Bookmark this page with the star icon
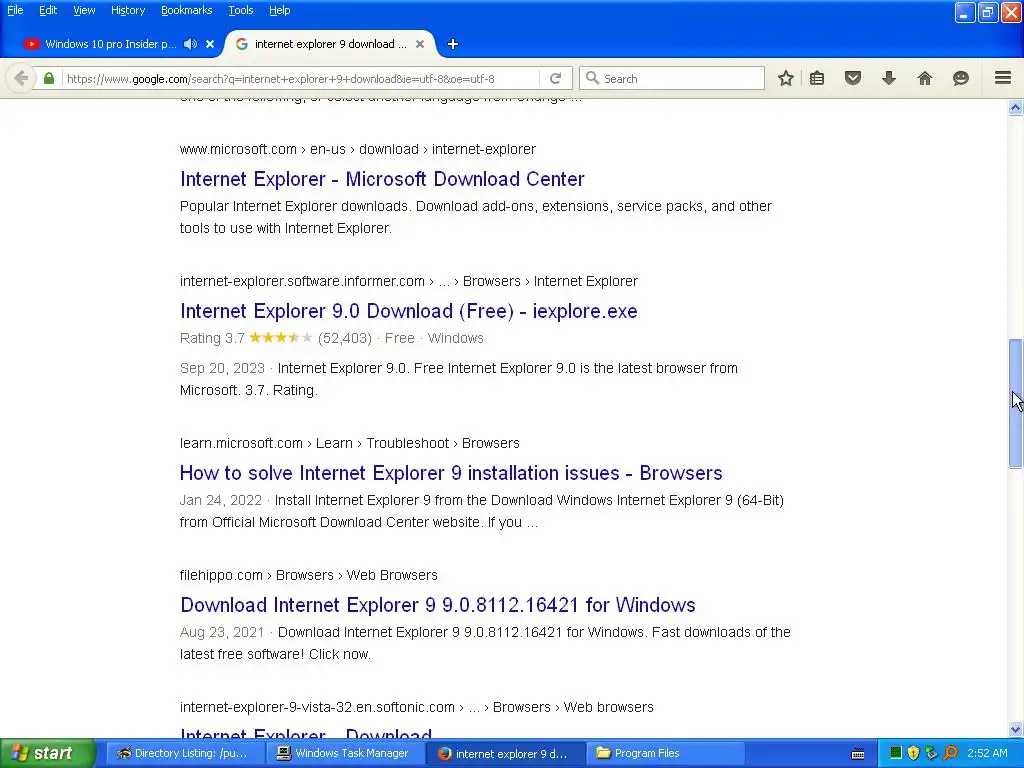The image size is (1024, 768). 786,78
